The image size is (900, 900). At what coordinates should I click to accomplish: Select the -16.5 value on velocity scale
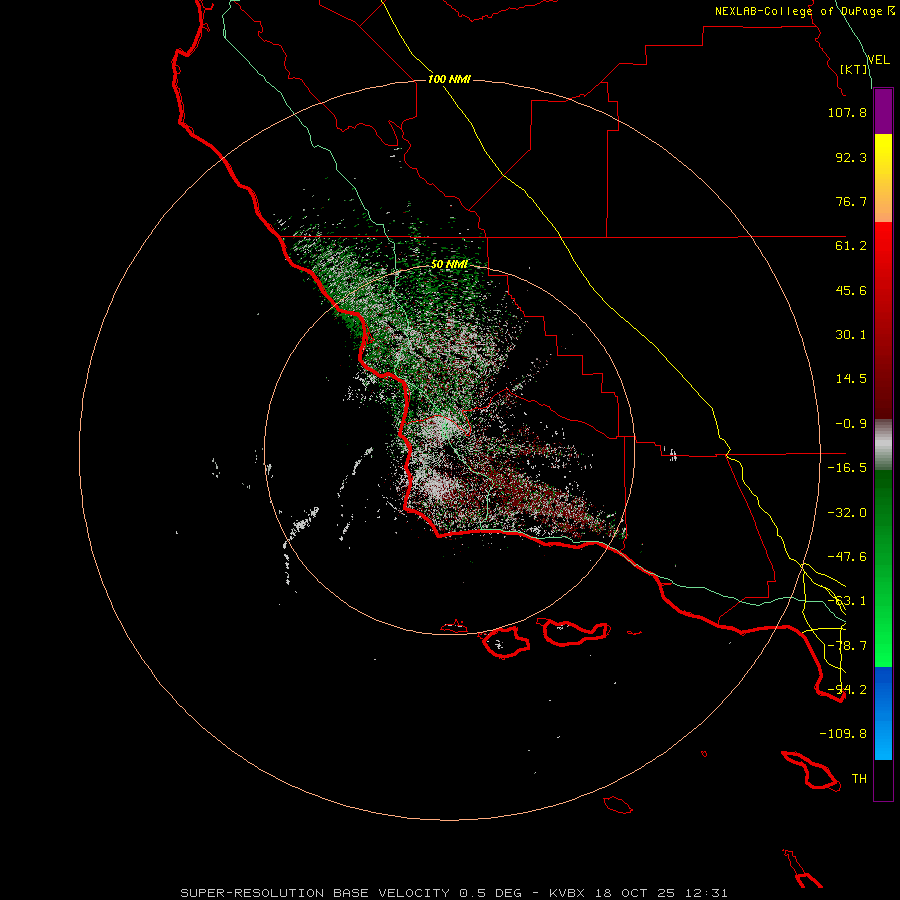point(847,468)
